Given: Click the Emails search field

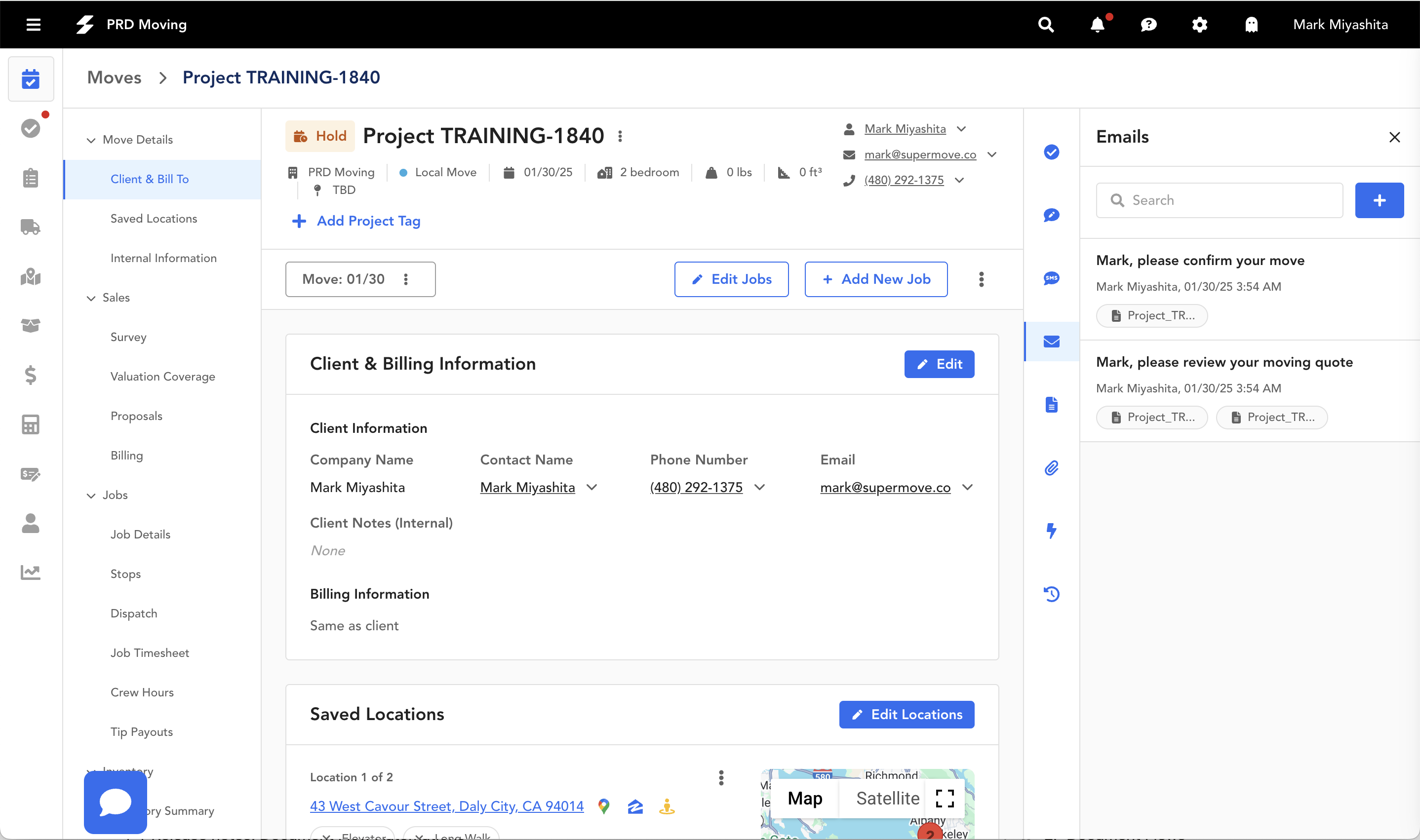Looking at the screenshot, I should (x=1219, y=200).
